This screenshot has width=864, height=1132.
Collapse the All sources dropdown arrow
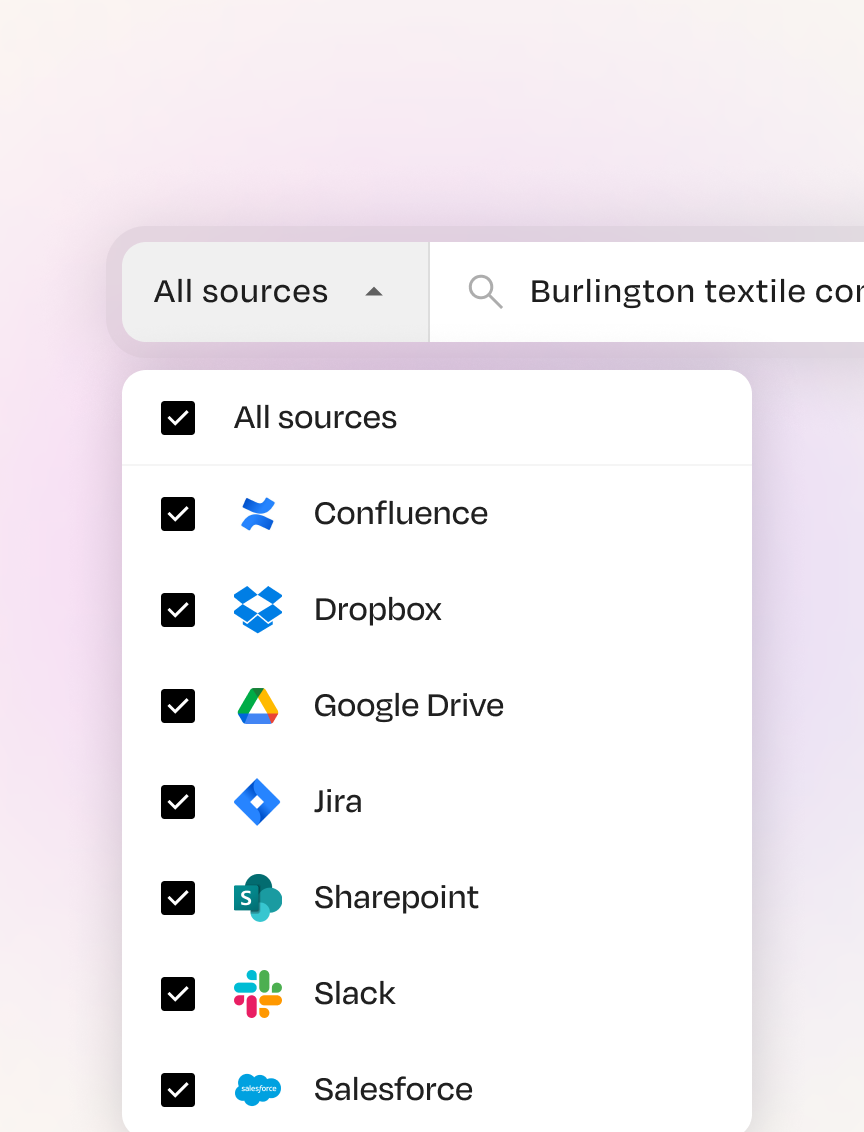(x=374, y=292)
